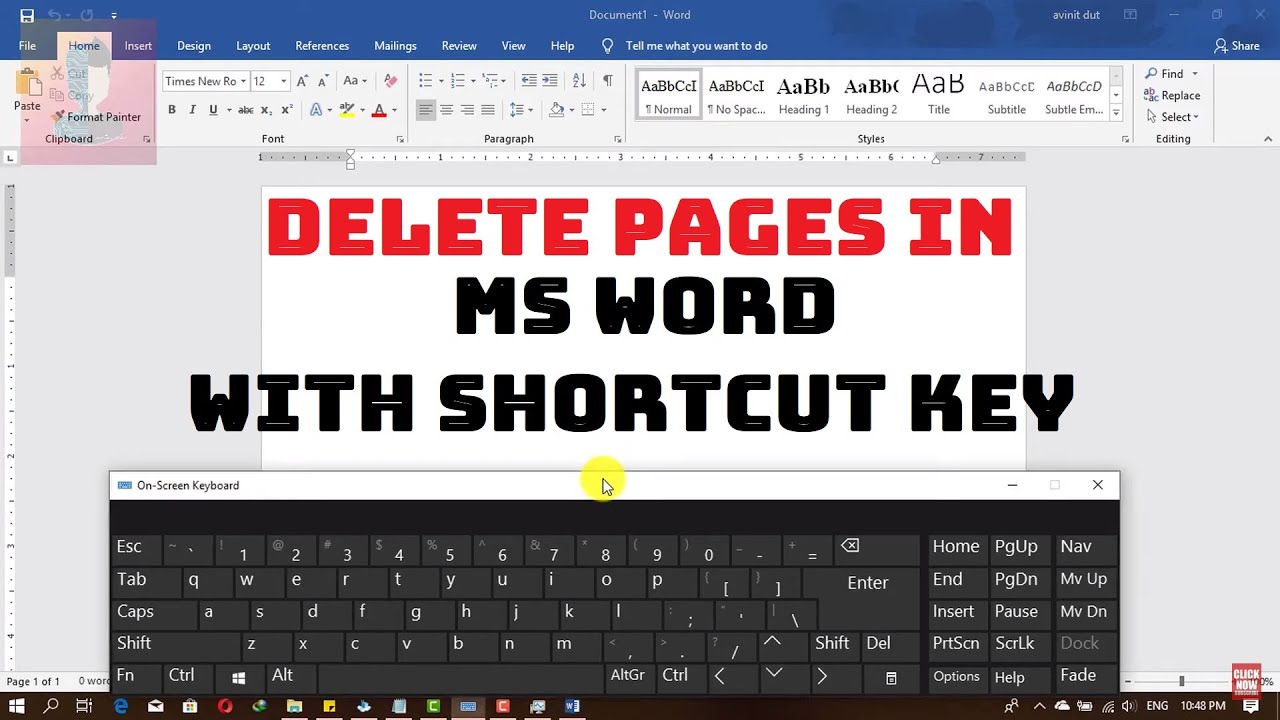The height and width of the screenshot is (720, 1280).
Task: Switch to the Insert tab
Action: (138, 46)
